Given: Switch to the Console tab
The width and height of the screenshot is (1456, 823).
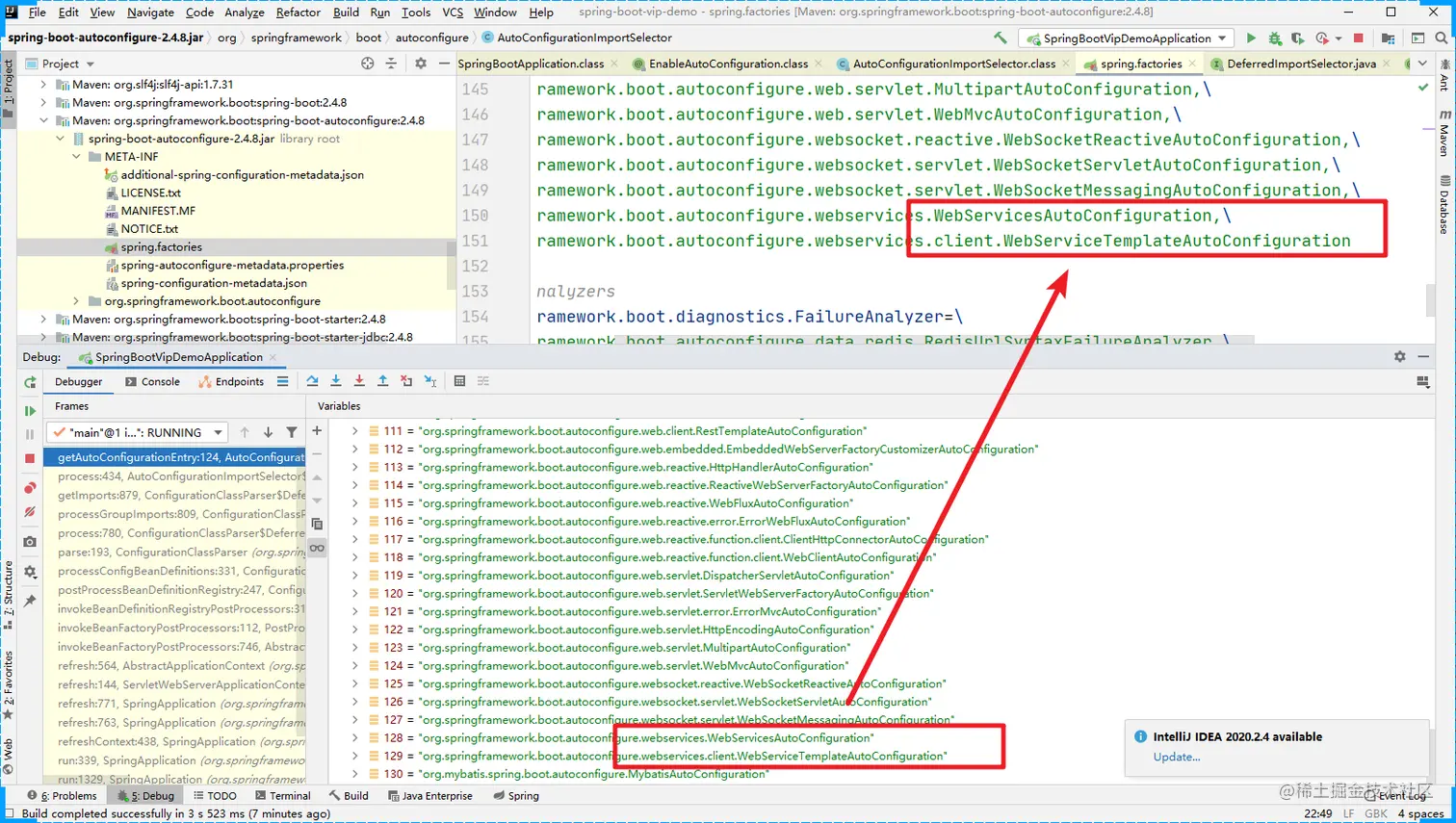Looking at the screenshot, I should click(152, 382).
